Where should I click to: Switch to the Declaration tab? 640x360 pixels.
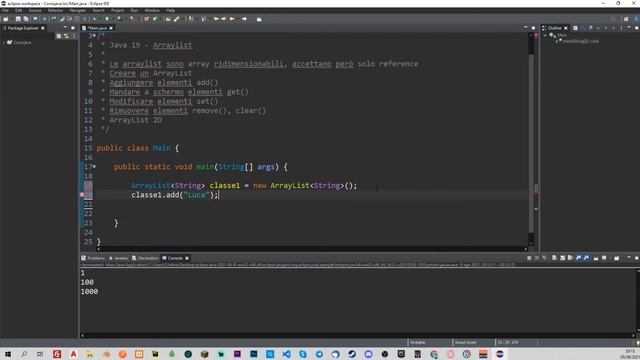point(145,258)
